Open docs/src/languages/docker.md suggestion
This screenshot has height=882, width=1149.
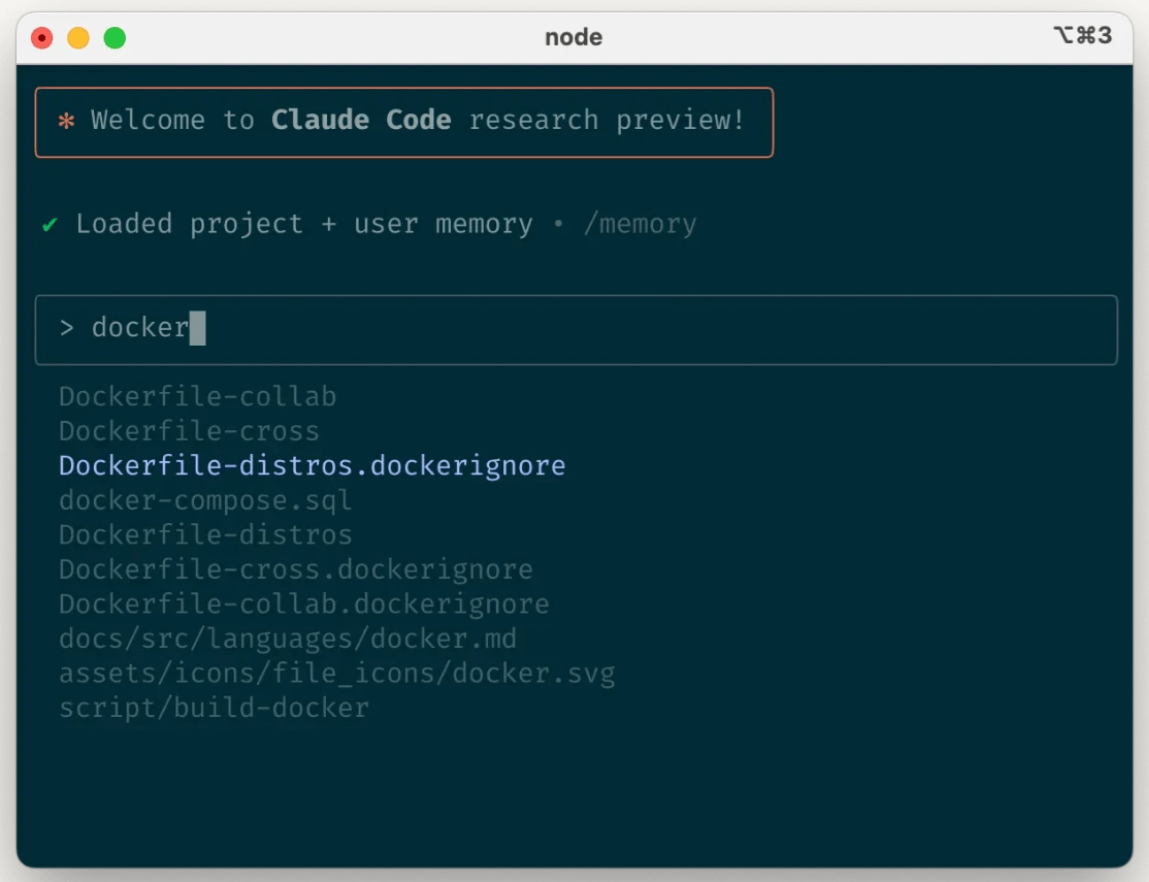coord(289,638)
